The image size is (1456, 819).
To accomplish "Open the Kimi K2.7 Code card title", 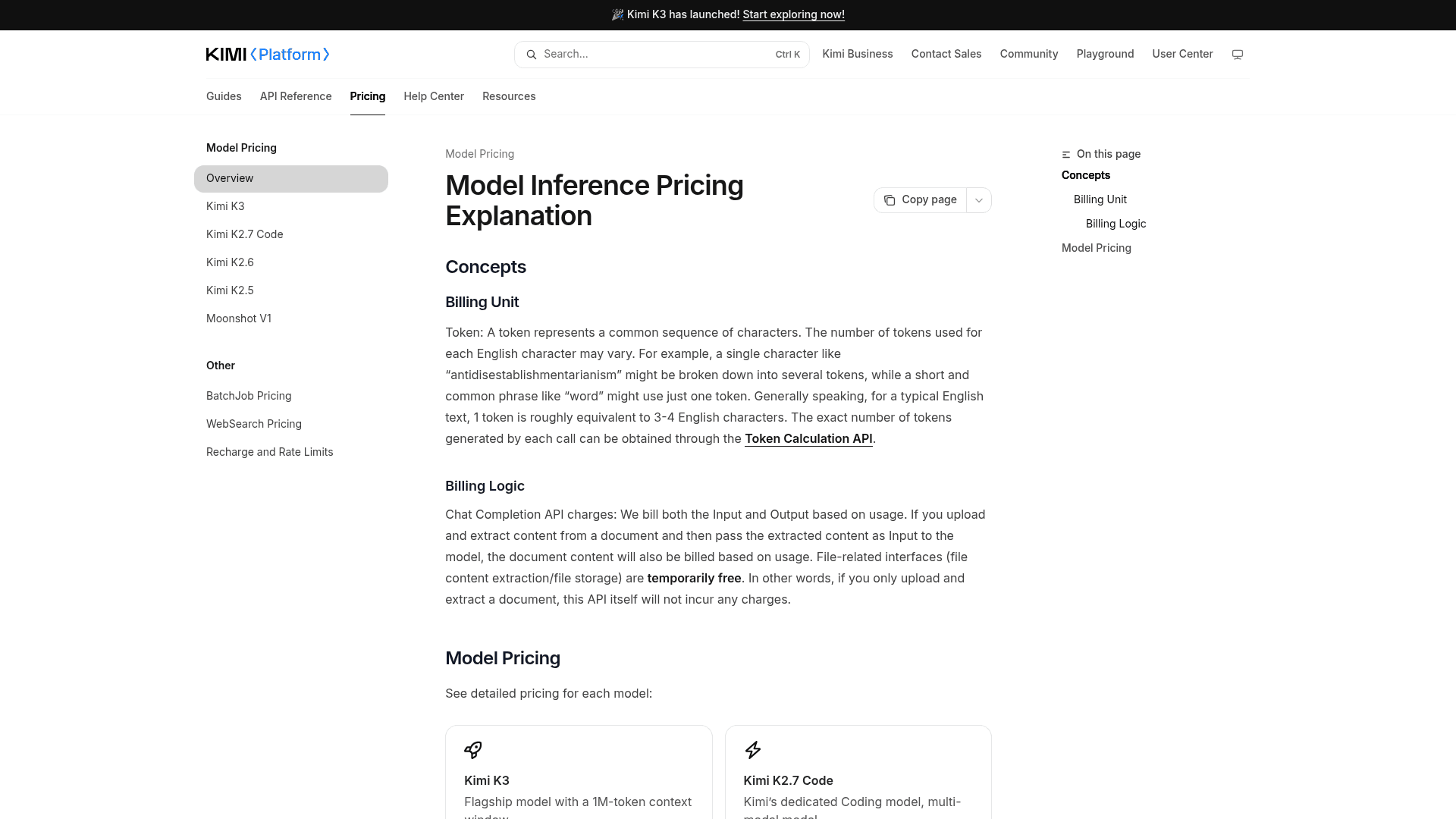I will pos(789,780).
